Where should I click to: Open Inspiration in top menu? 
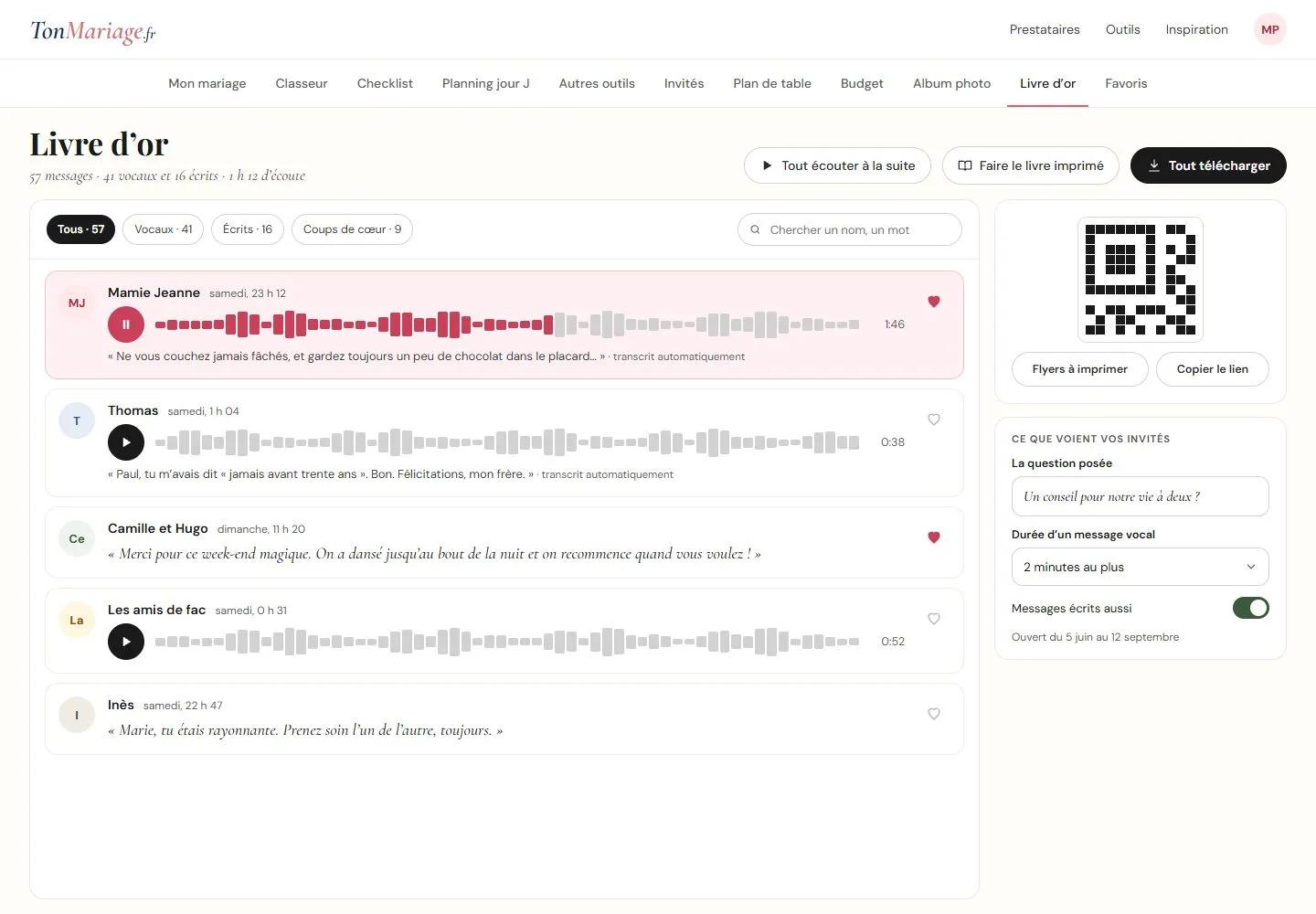pos(1196,29)
